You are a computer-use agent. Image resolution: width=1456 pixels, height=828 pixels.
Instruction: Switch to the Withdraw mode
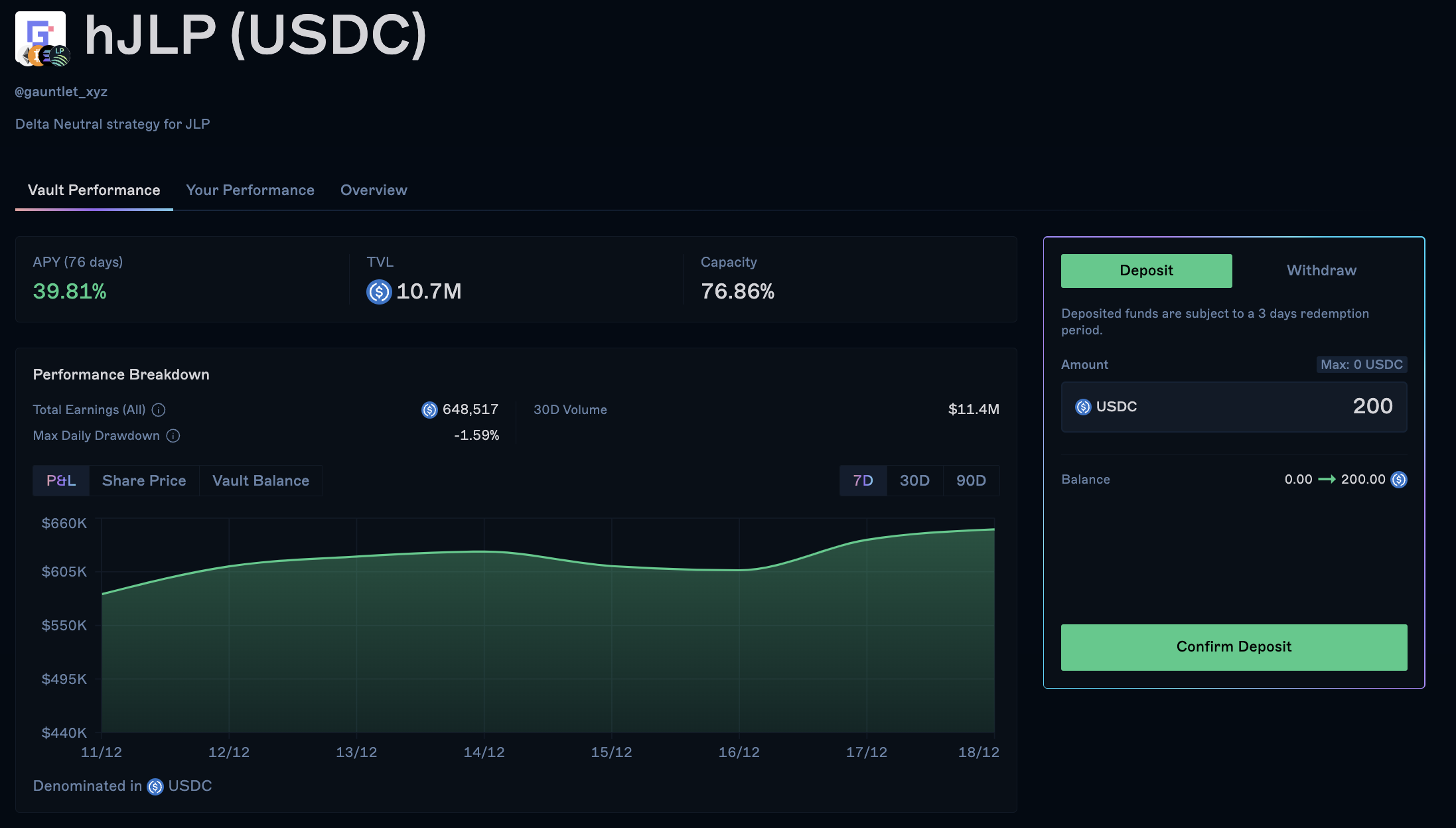click(1321, 270)
